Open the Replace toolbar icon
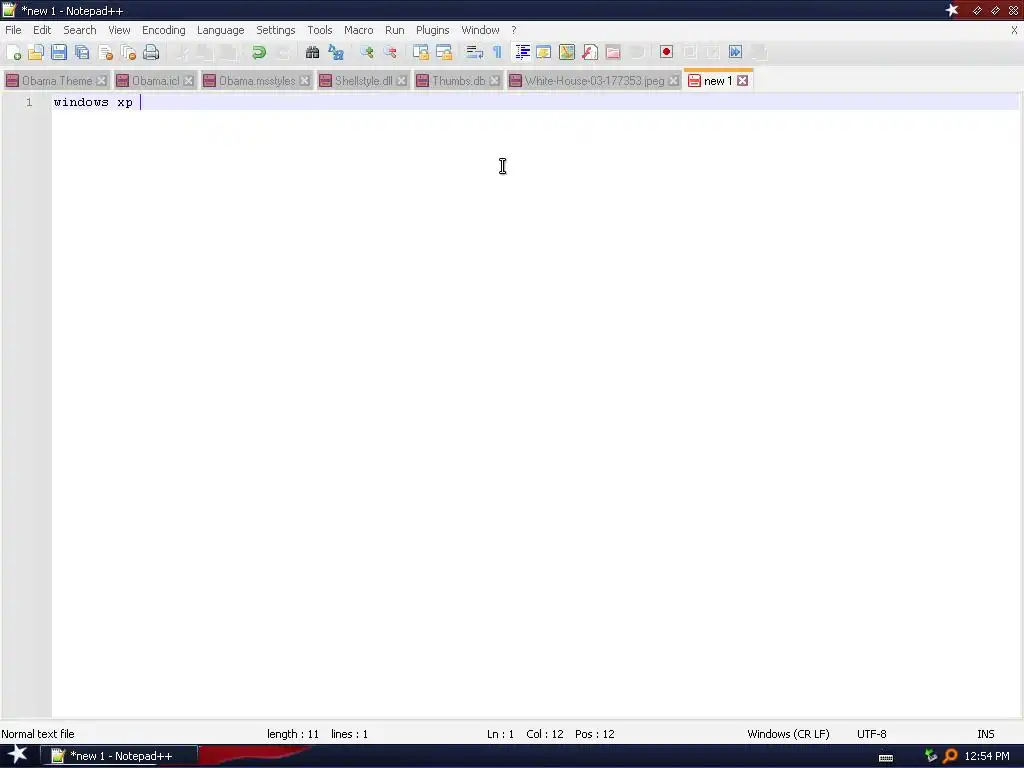Screen dimensions: 1024x768 (x=336, y=52)
